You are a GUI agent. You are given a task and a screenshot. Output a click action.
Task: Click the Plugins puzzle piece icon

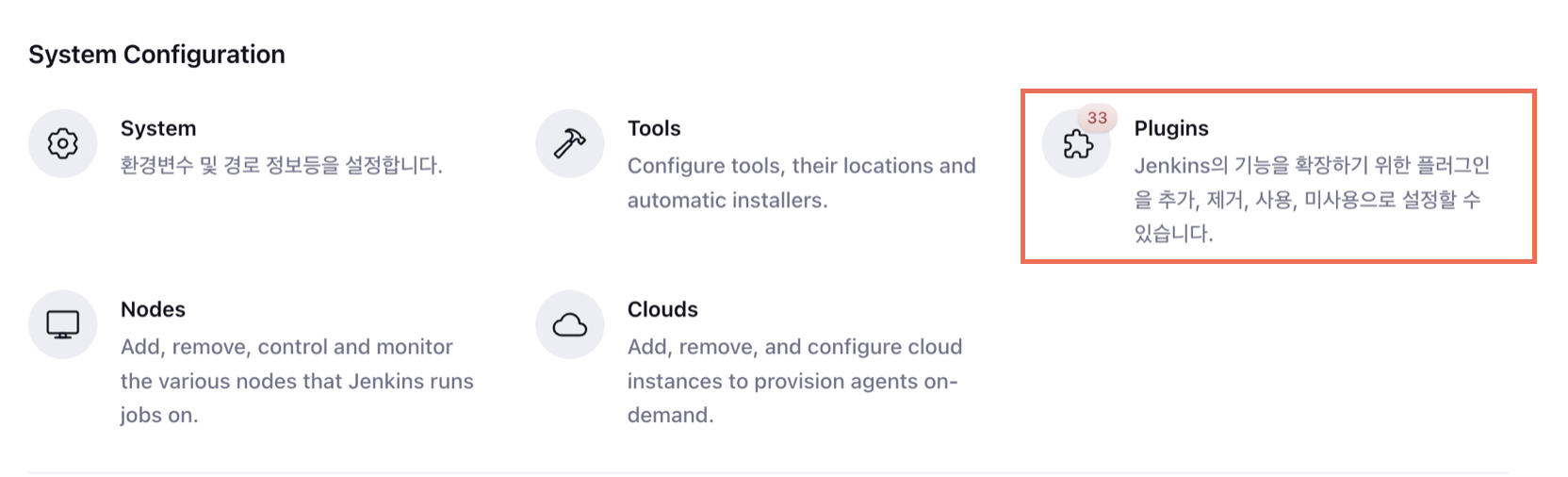[1077, 144]
